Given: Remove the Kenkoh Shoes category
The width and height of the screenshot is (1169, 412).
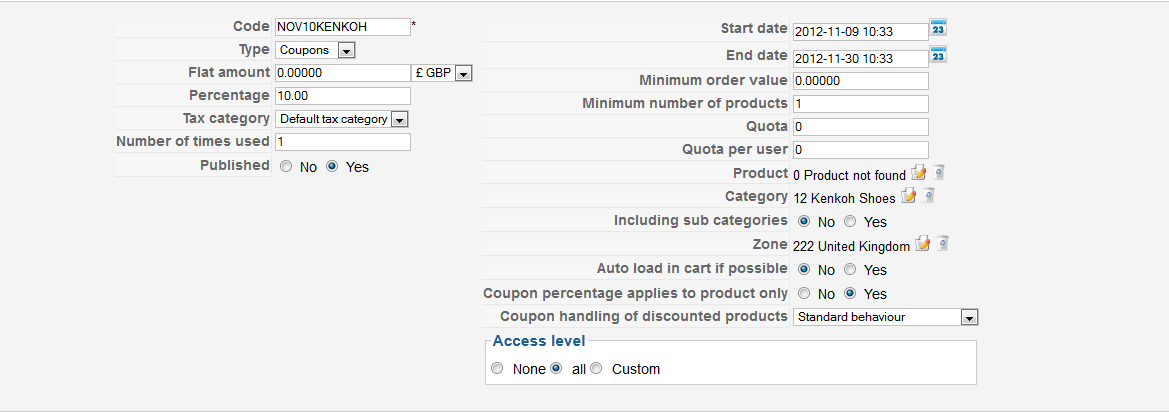Looking at the screenshot, I should point(929,197).
